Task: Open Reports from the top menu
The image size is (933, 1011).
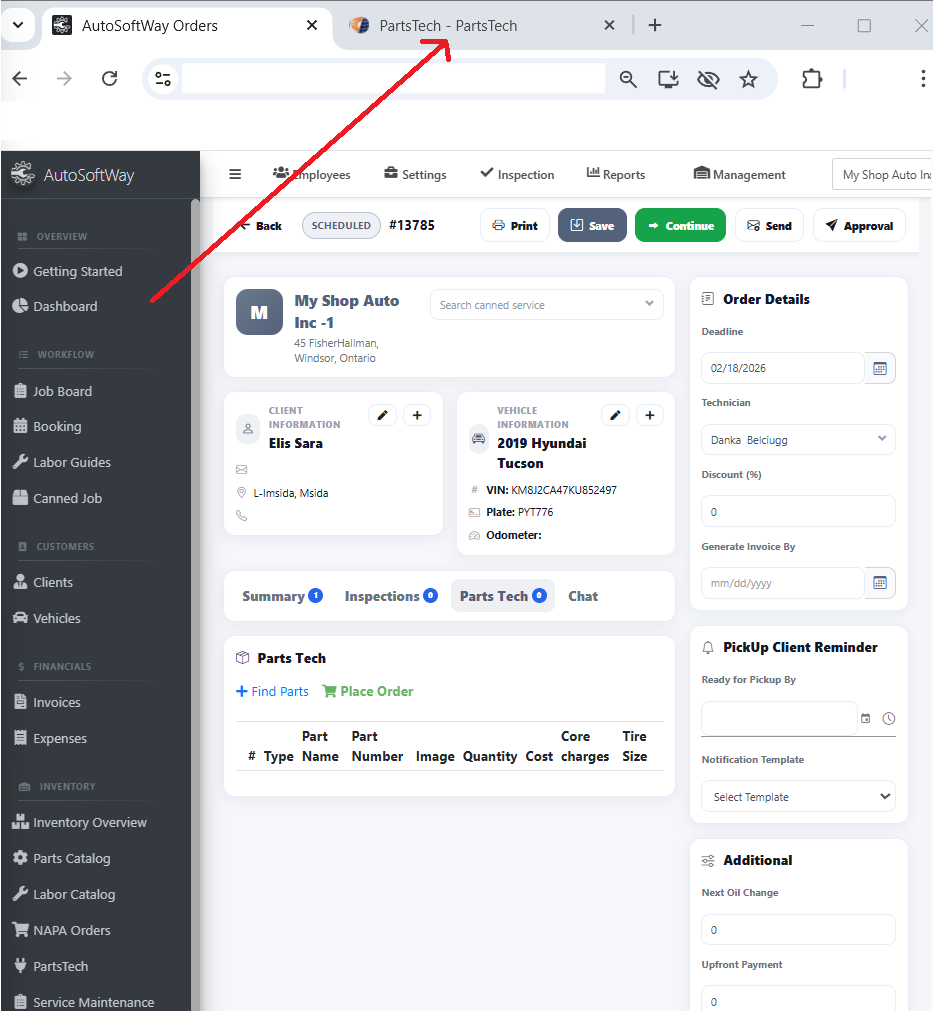Action: 615,174
